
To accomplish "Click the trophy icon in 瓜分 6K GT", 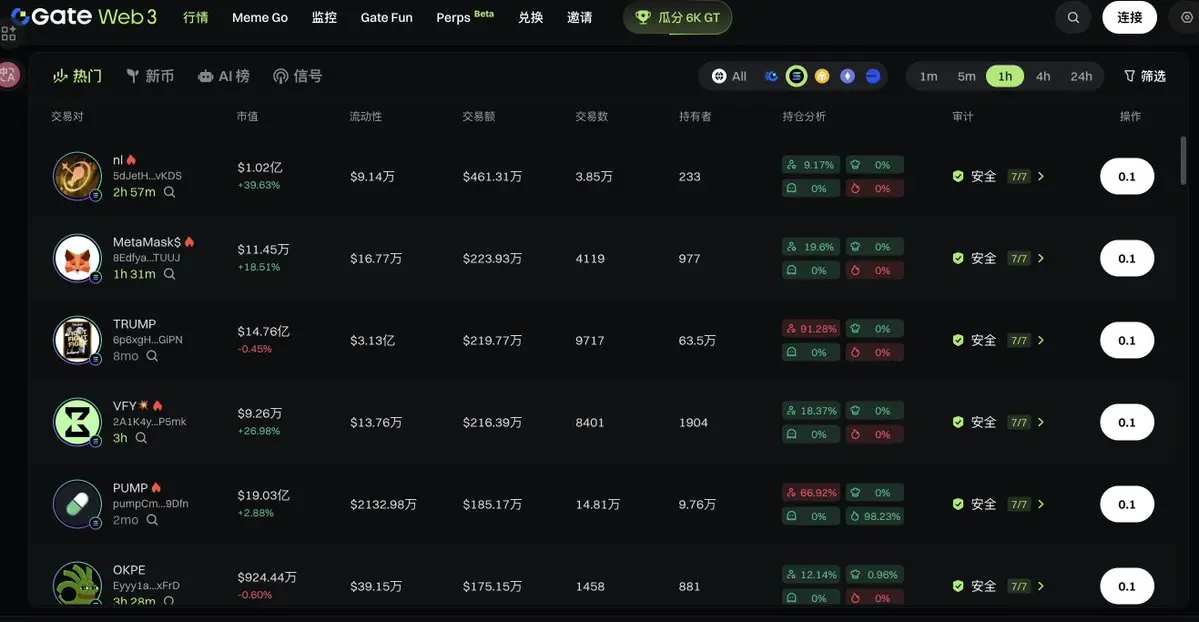I will [642, 18].
